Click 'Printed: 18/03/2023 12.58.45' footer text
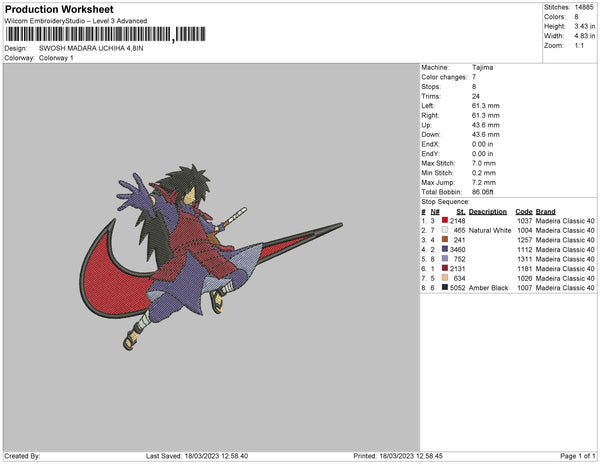 tap(398, 456)
